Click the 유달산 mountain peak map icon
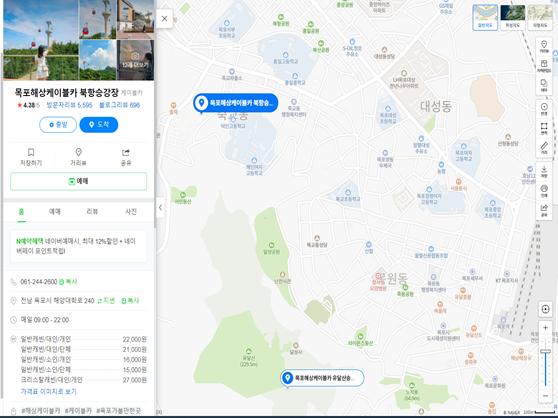The image size is (558, 418). (x=248, y=351)
